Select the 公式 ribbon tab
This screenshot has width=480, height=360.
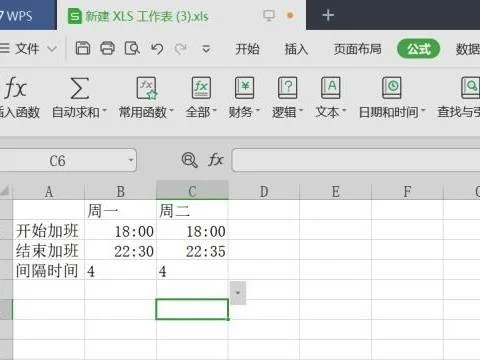click(419, 49)
